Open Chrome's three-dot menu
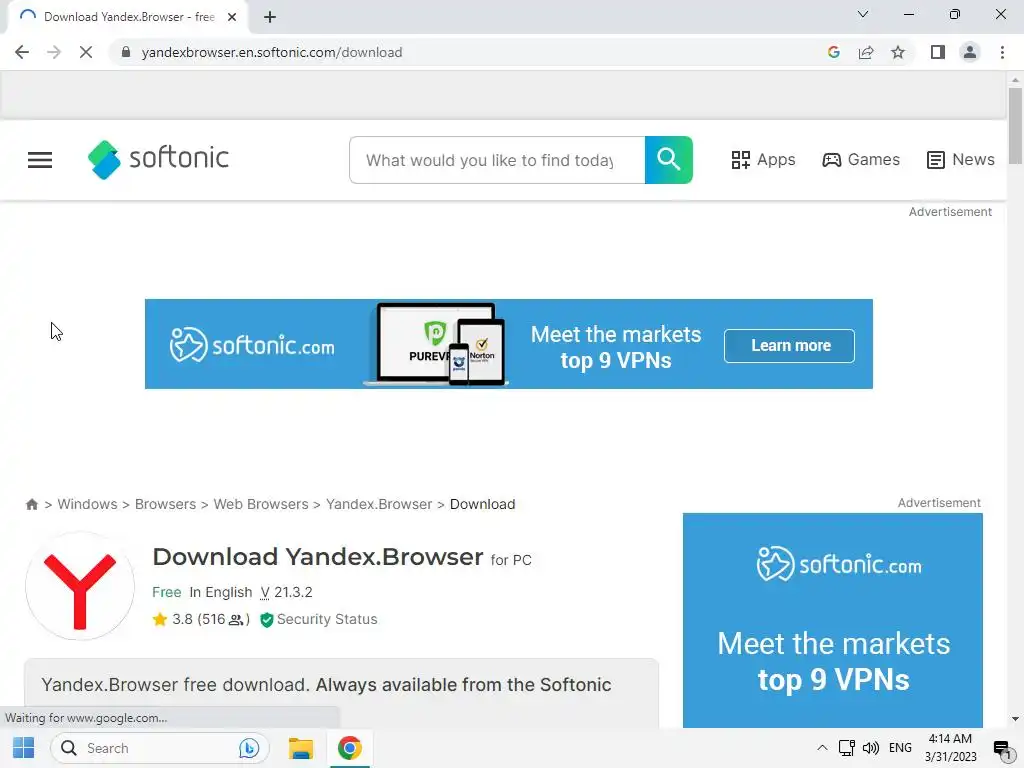1024x768 pixels. click(x=1002, y=52)
